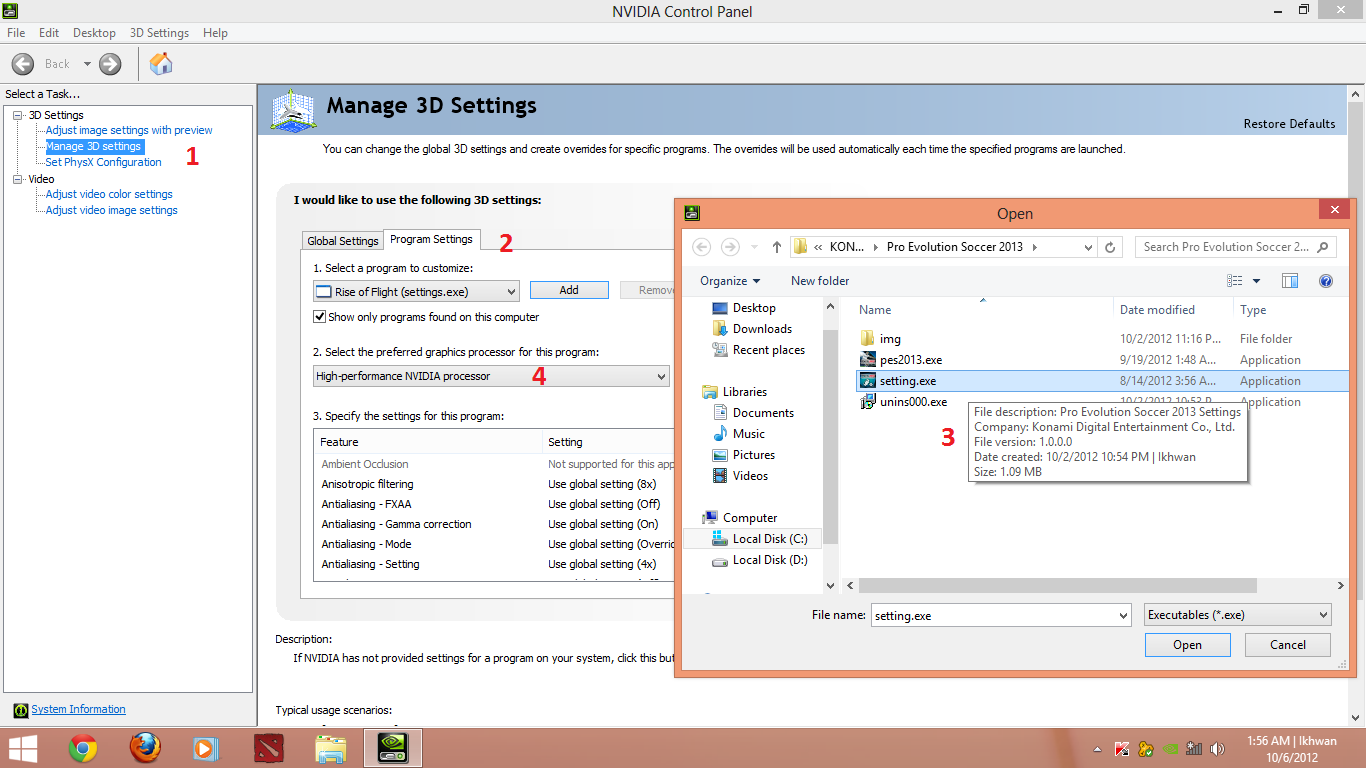Open the 3D Settings menu

point(159,33)
